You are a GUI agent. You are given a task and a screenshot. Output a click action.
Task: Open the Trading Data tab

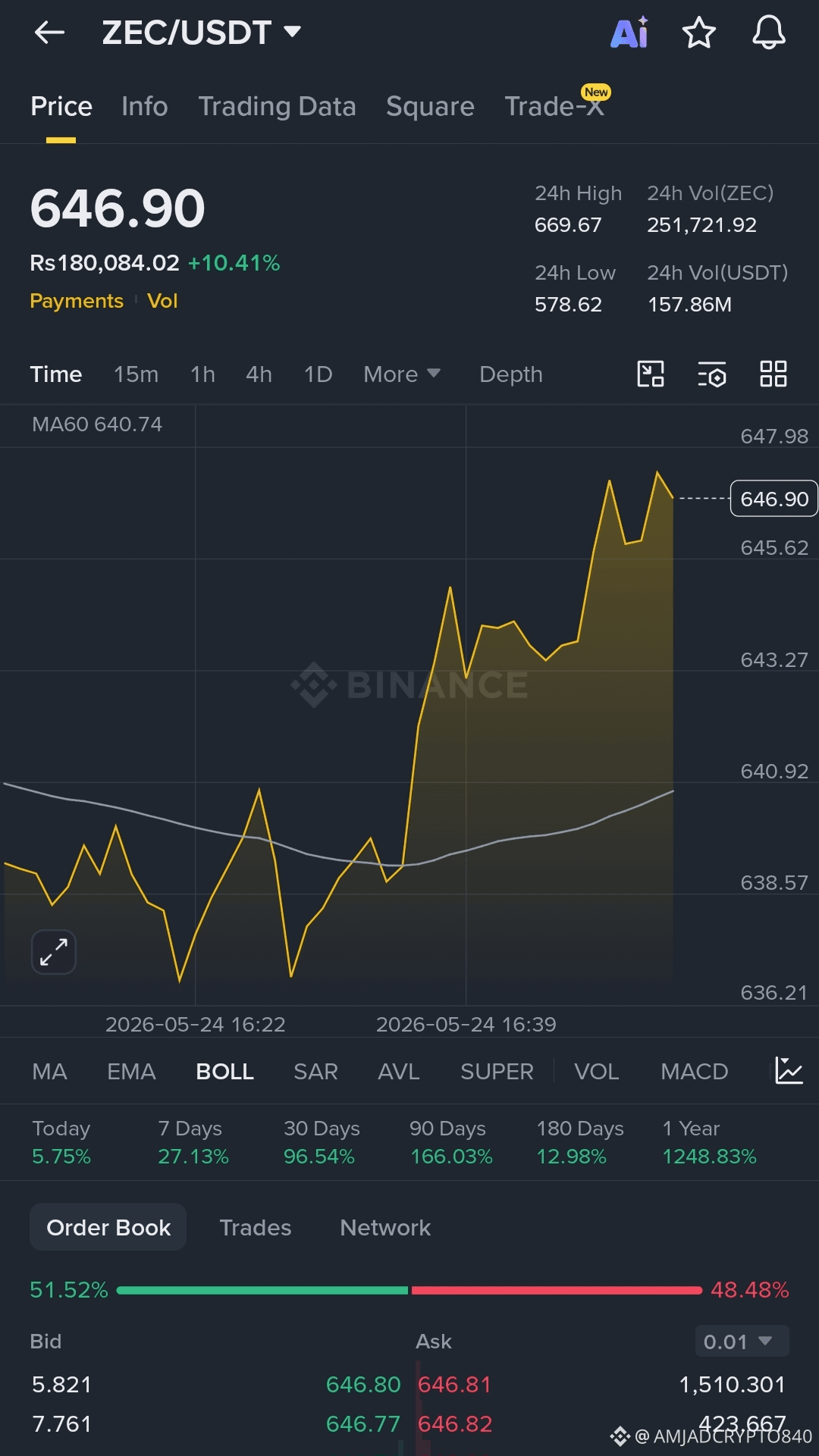click(x=277, y=107)
